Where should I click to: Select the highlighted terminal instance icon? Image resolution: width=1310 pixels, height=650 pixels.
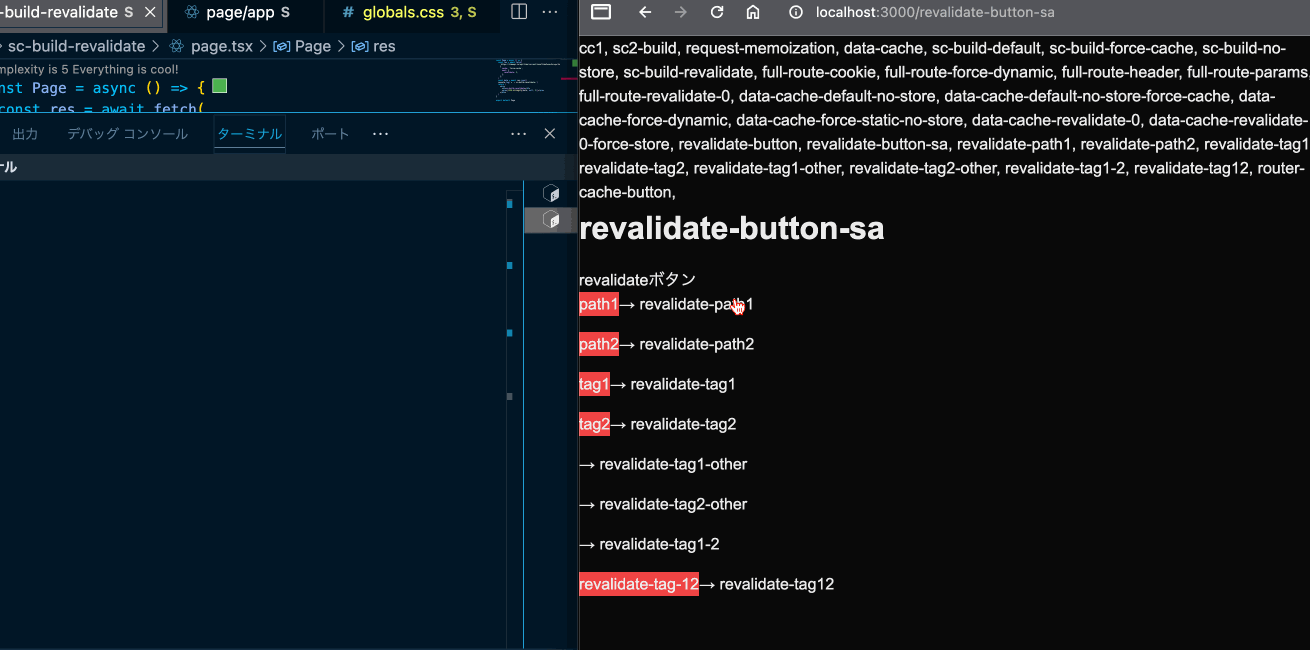coord(550,219)
